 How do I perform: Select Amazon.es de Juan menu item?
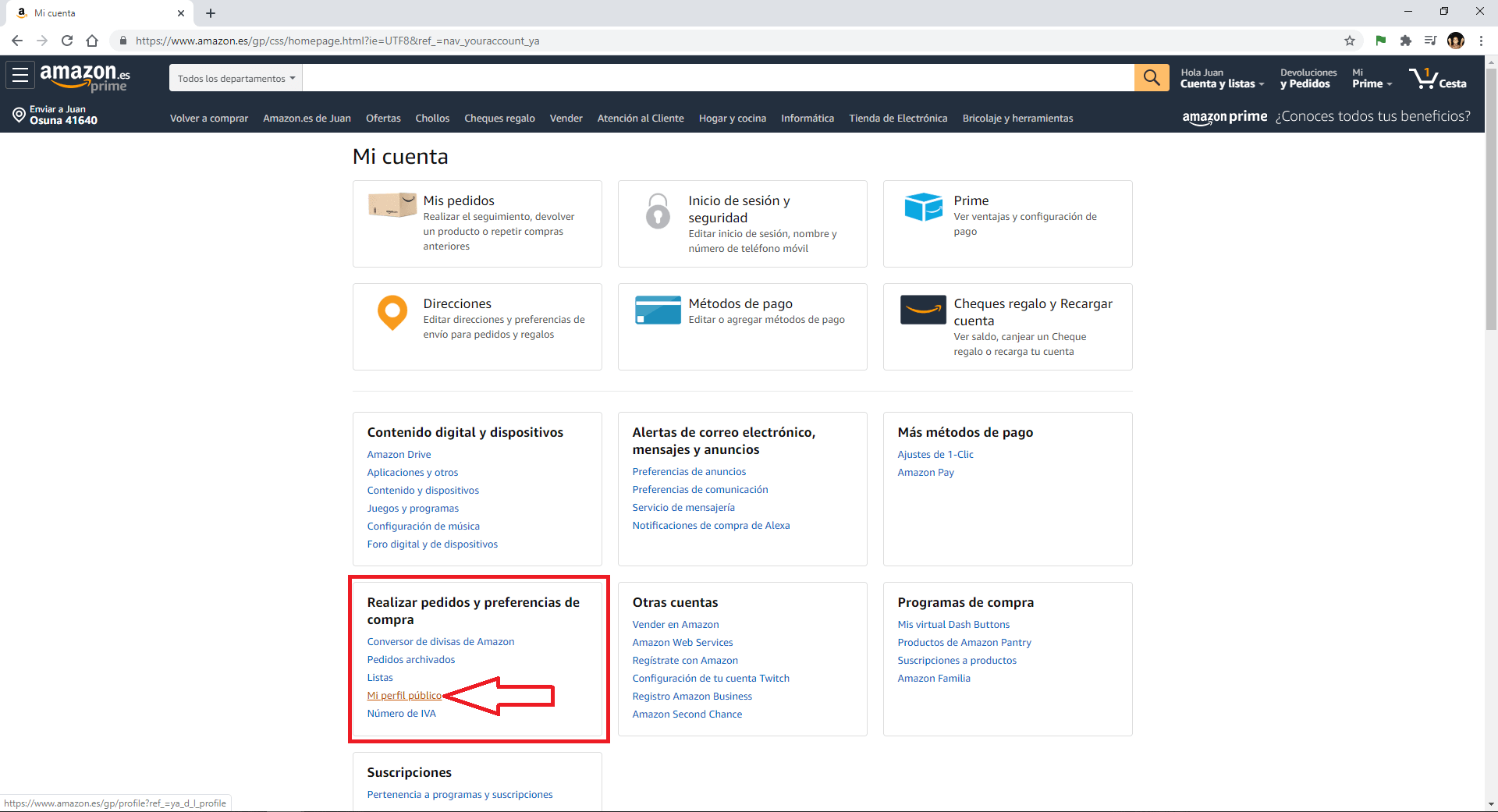coord(307,119)
